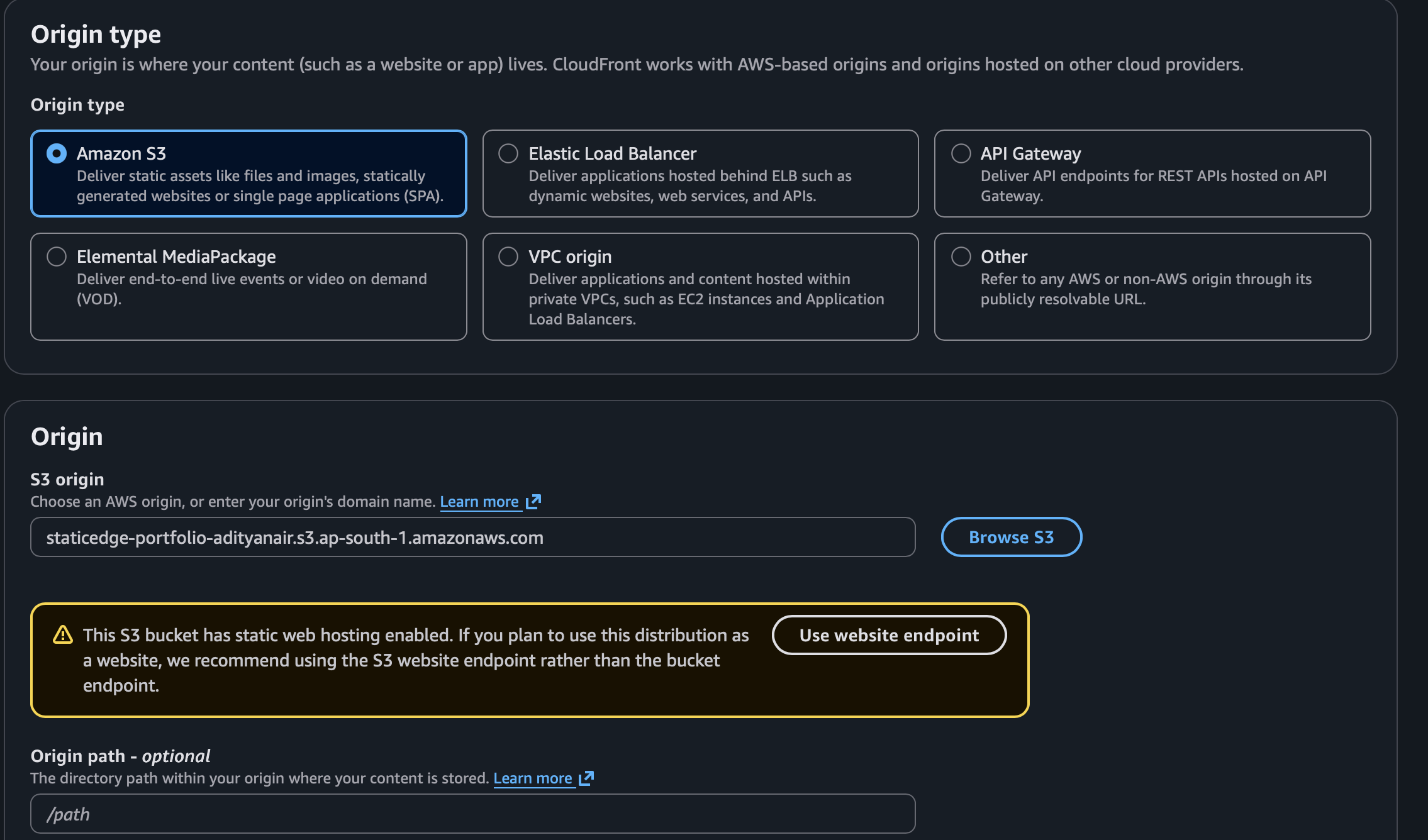Open Learn more link under S3 origin

tap(479, 502)
